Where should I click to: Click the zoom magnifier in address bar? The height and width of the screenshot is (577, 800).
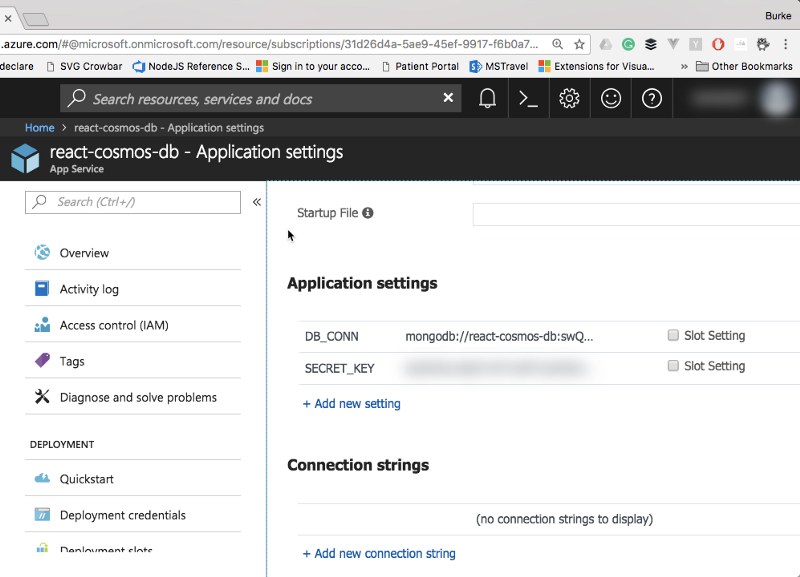pyautogui.click(x=558, y=44)
